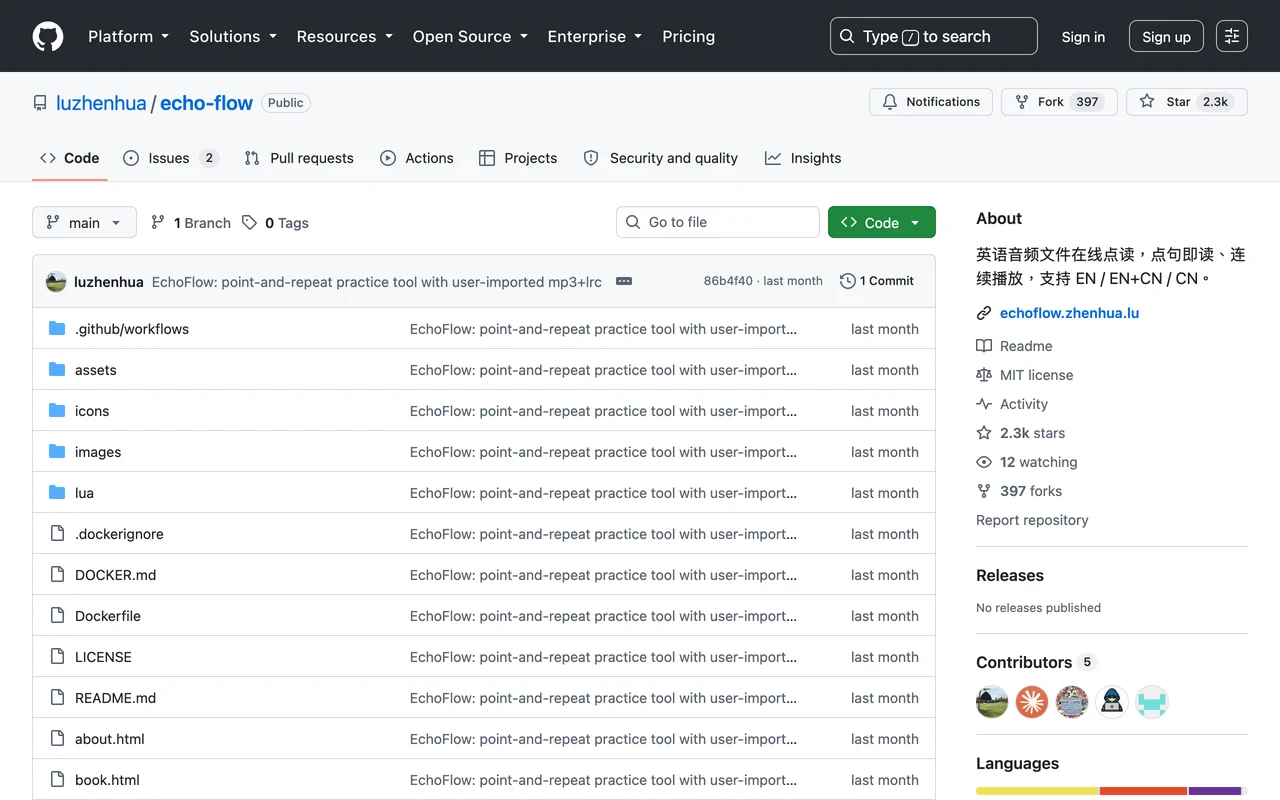Open the echo-flow repository name link
Viewport: 1280px width, 800px height.
[206, 103]
